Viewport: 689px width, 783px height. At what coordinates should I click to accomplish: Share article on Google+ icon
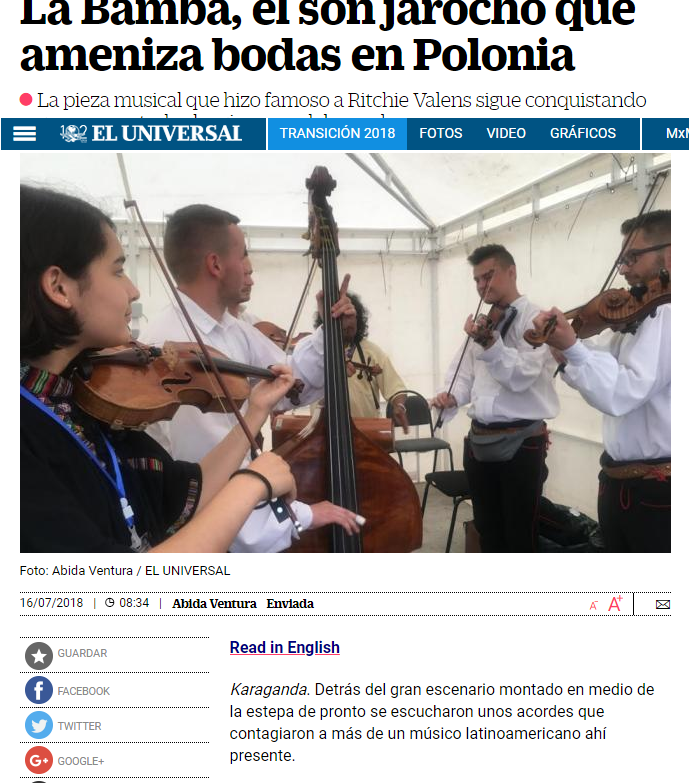tap(39, 760)
